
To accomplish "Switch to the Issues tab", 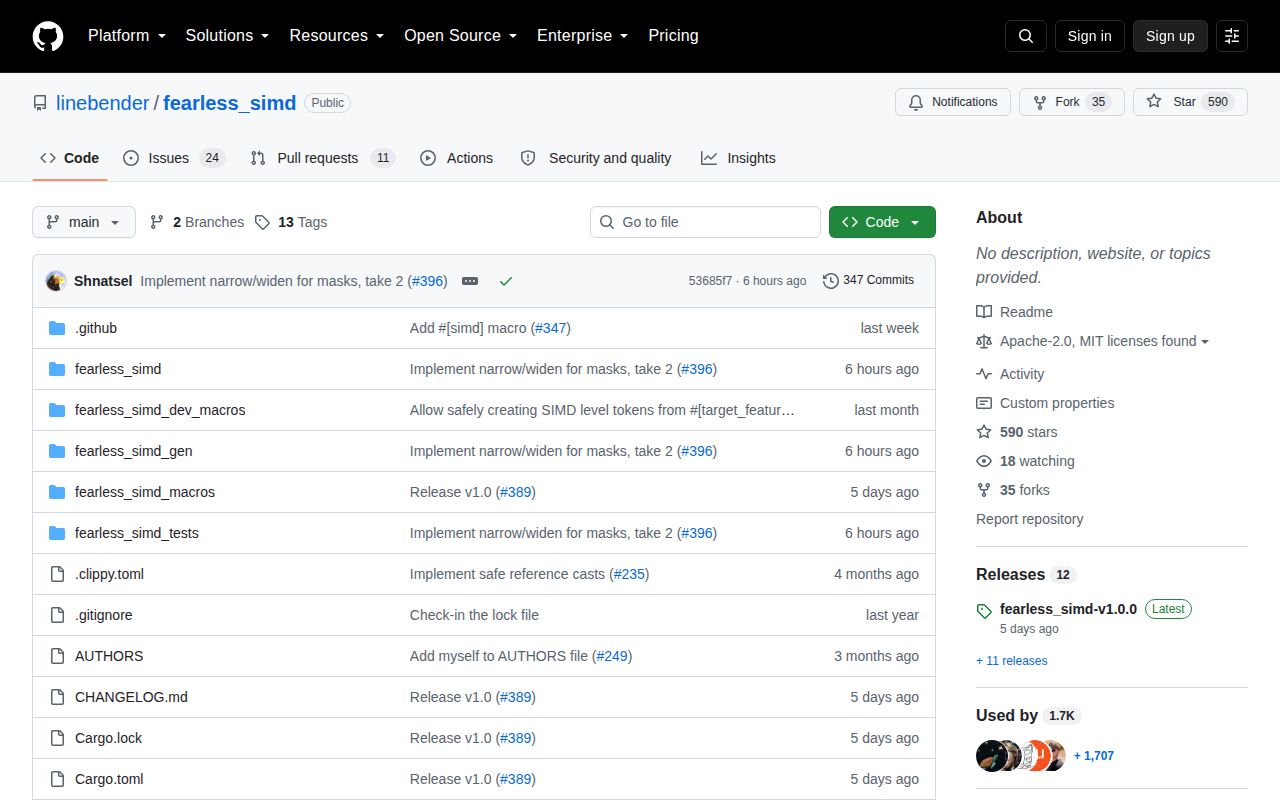I will pos(174,158).
